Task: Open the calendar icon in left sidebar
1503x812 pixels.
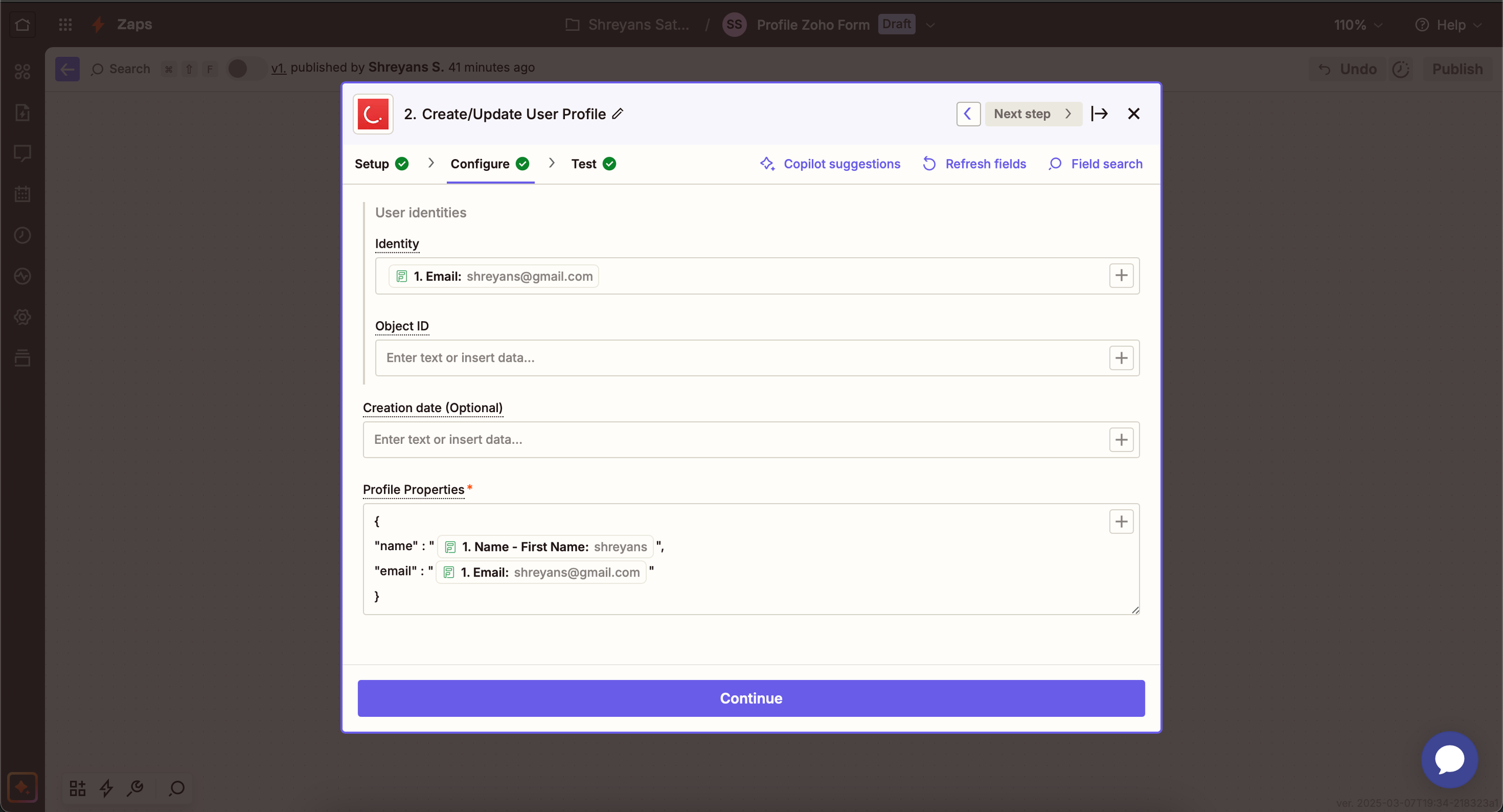Action: [x=22, y=194]
